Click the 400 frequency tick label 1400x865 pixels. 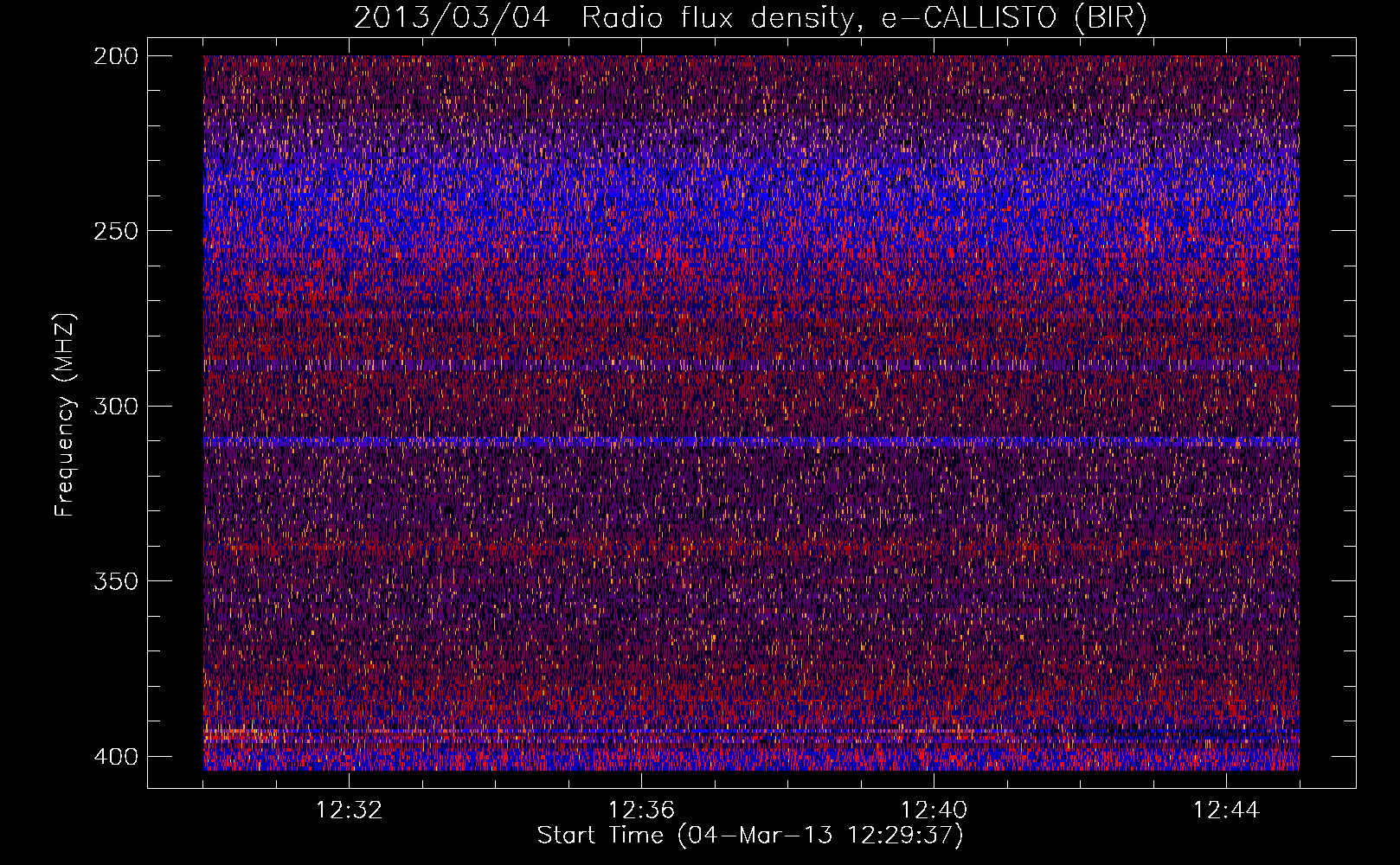tap(115, 756)
